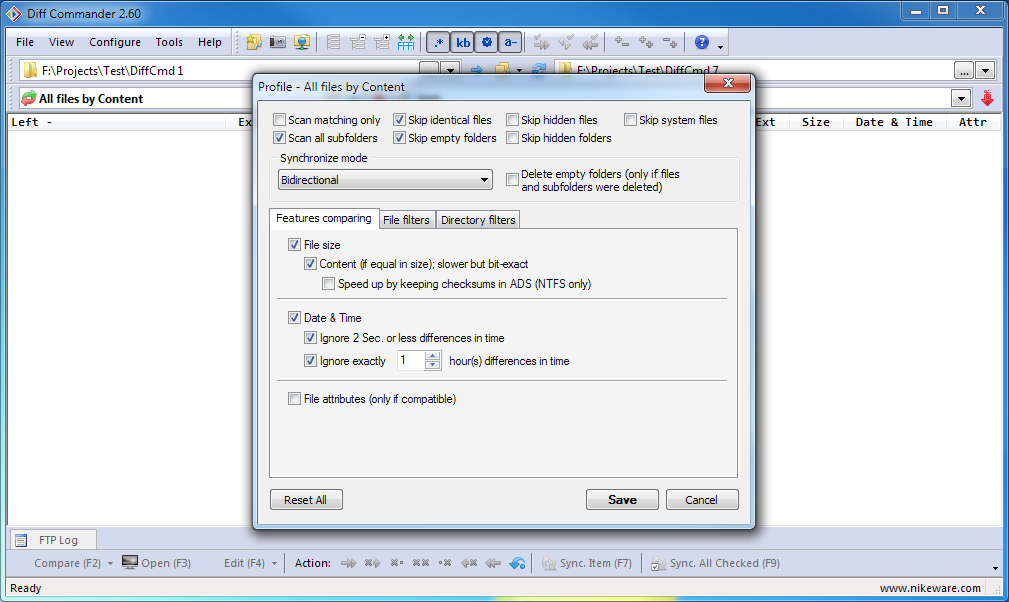This screenshot has height=602, width=1009.
Task: Click the wildcard (.*) filter toolbar icon
Action: pyautogui.click(x=438, y=42)
